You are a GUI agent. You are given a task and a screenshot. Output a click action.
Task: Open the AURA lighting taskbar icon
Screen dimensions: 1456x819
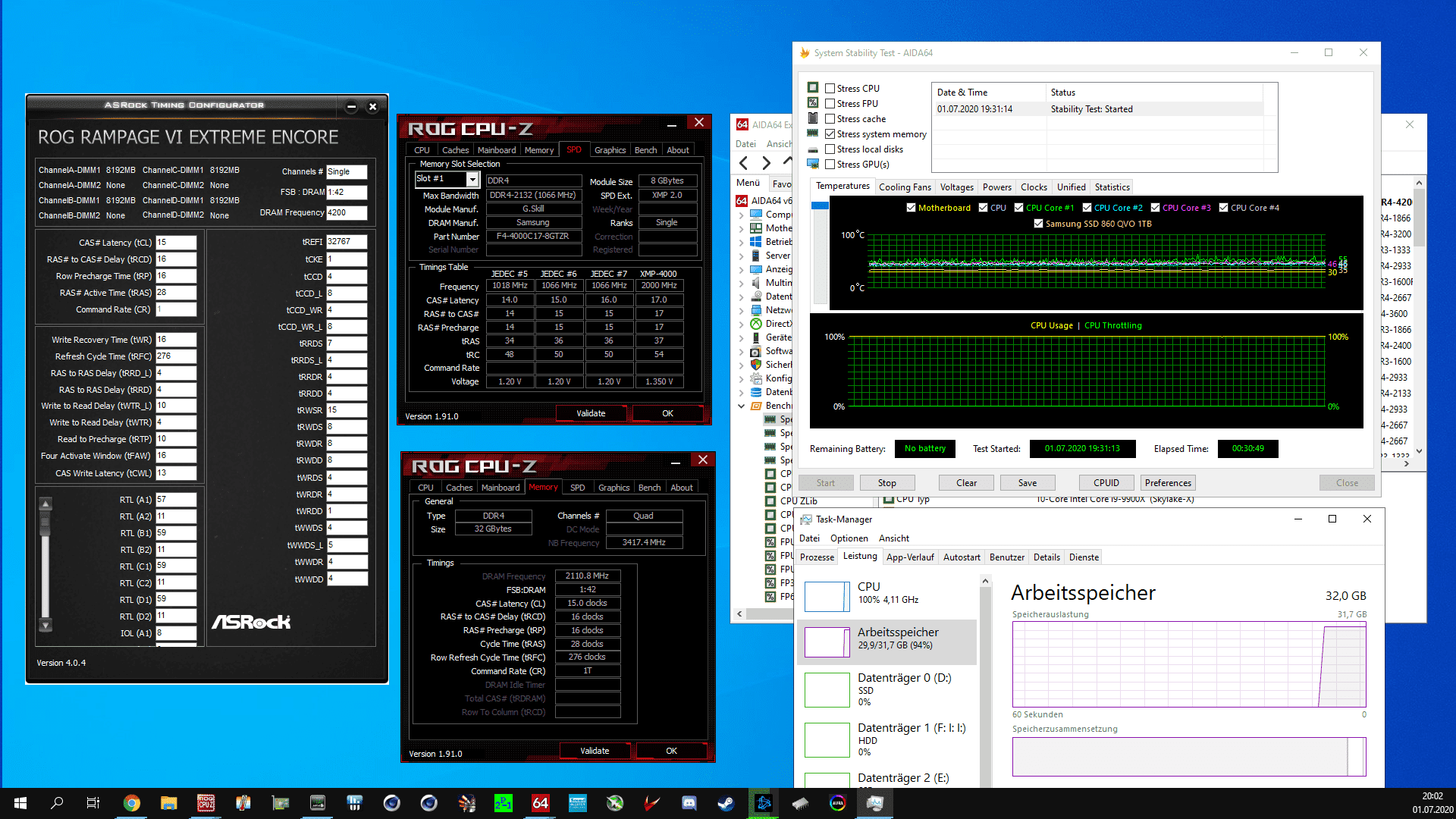click(x=838, y=803)
